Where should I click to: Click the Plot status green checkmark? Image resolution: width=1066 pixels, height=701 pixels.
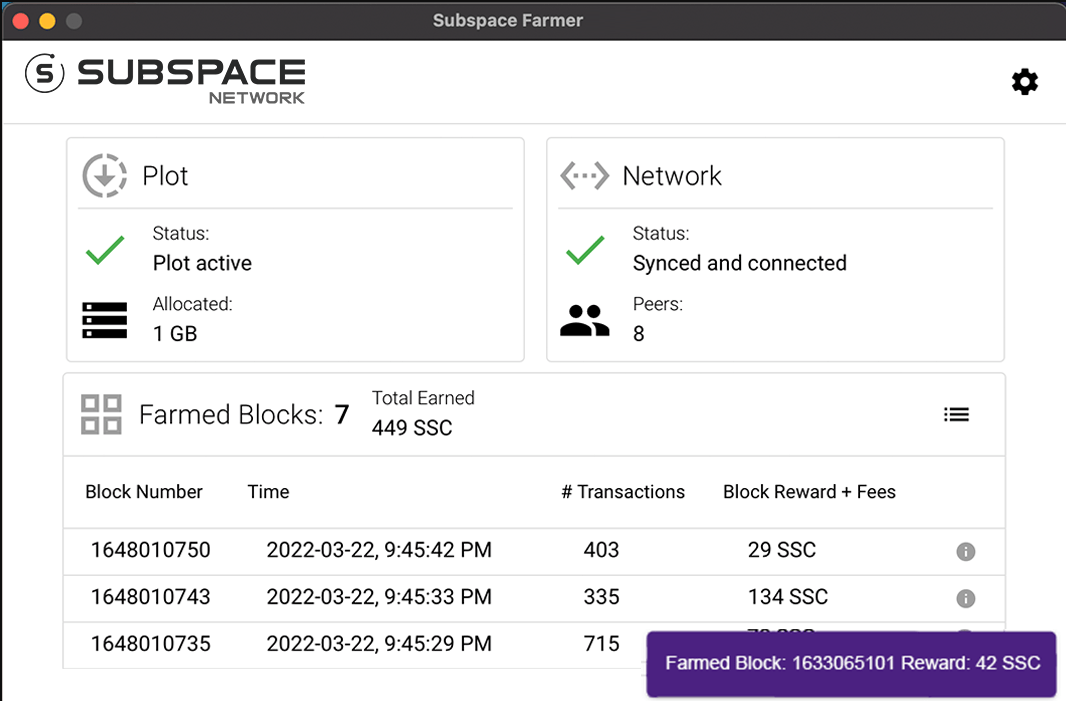point(104,250)
